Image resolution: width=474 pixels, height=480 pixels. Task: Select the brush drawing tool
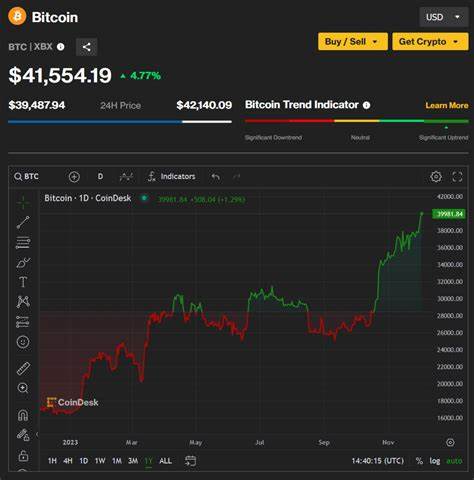tap(23, 263)
